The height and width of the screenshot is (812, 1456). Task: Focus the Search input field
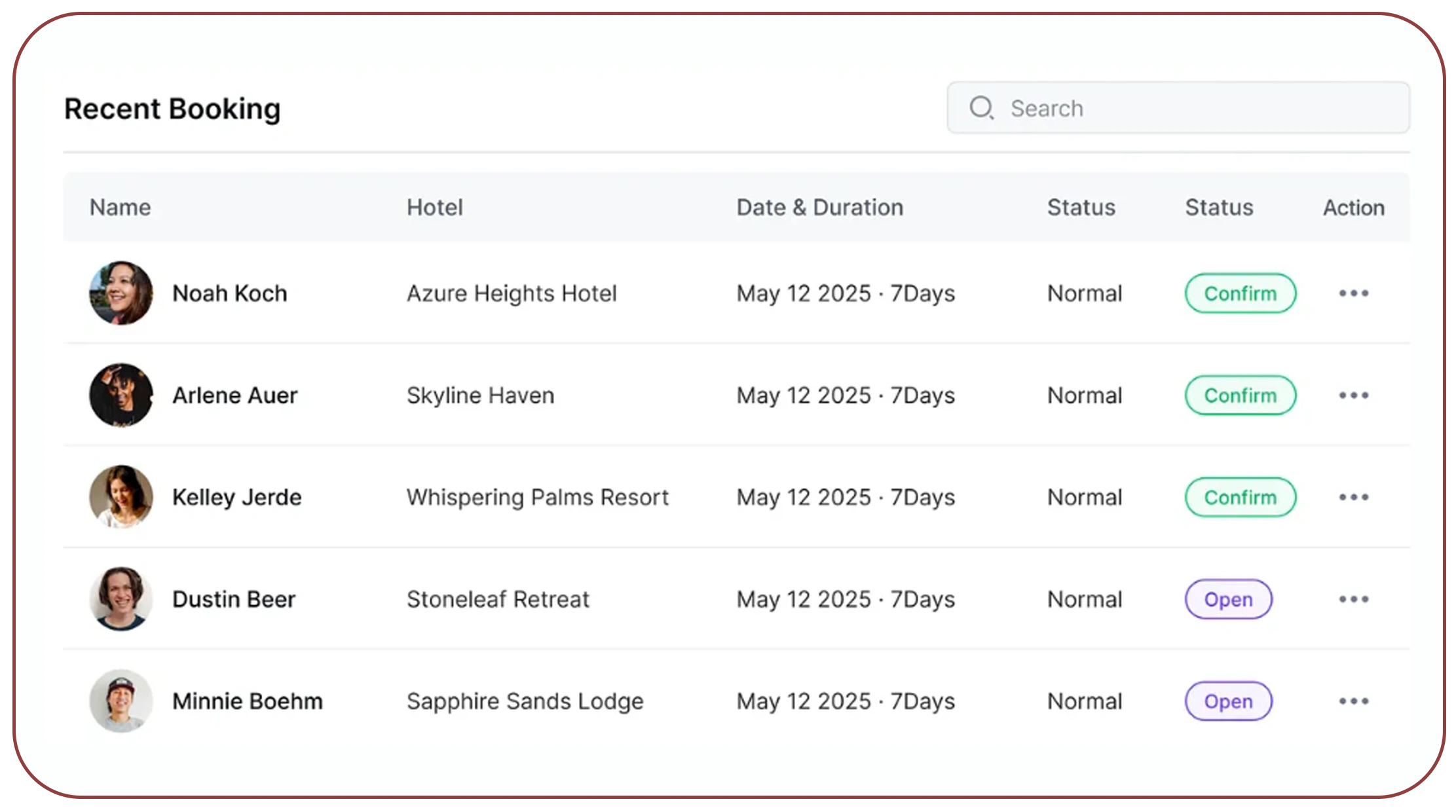(1178, 107)
